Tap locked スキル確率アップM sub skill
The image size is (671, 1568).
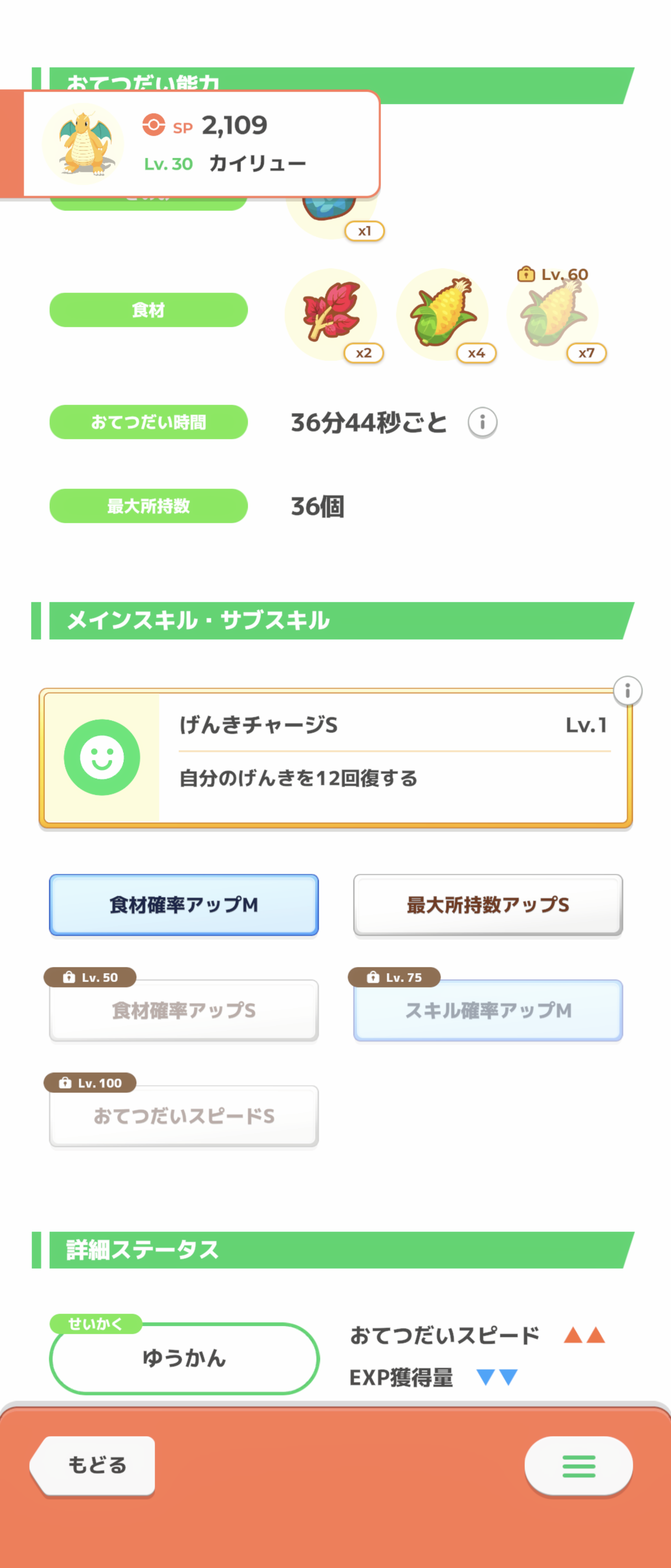click(x=488, y=1011)
